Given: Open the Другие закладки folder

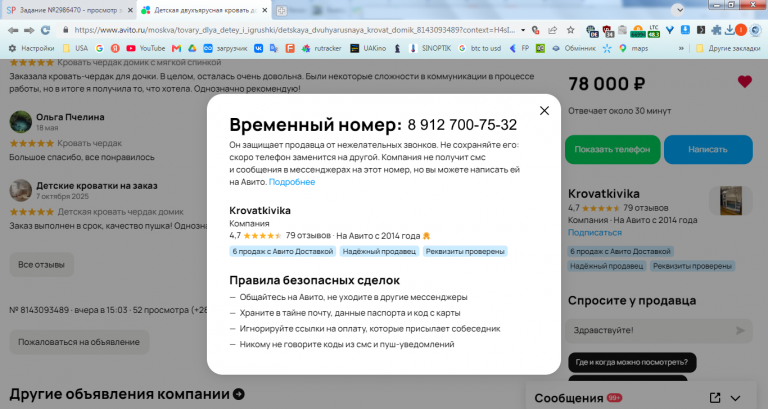Looking at the screenshot, I should tap(728, 48).
